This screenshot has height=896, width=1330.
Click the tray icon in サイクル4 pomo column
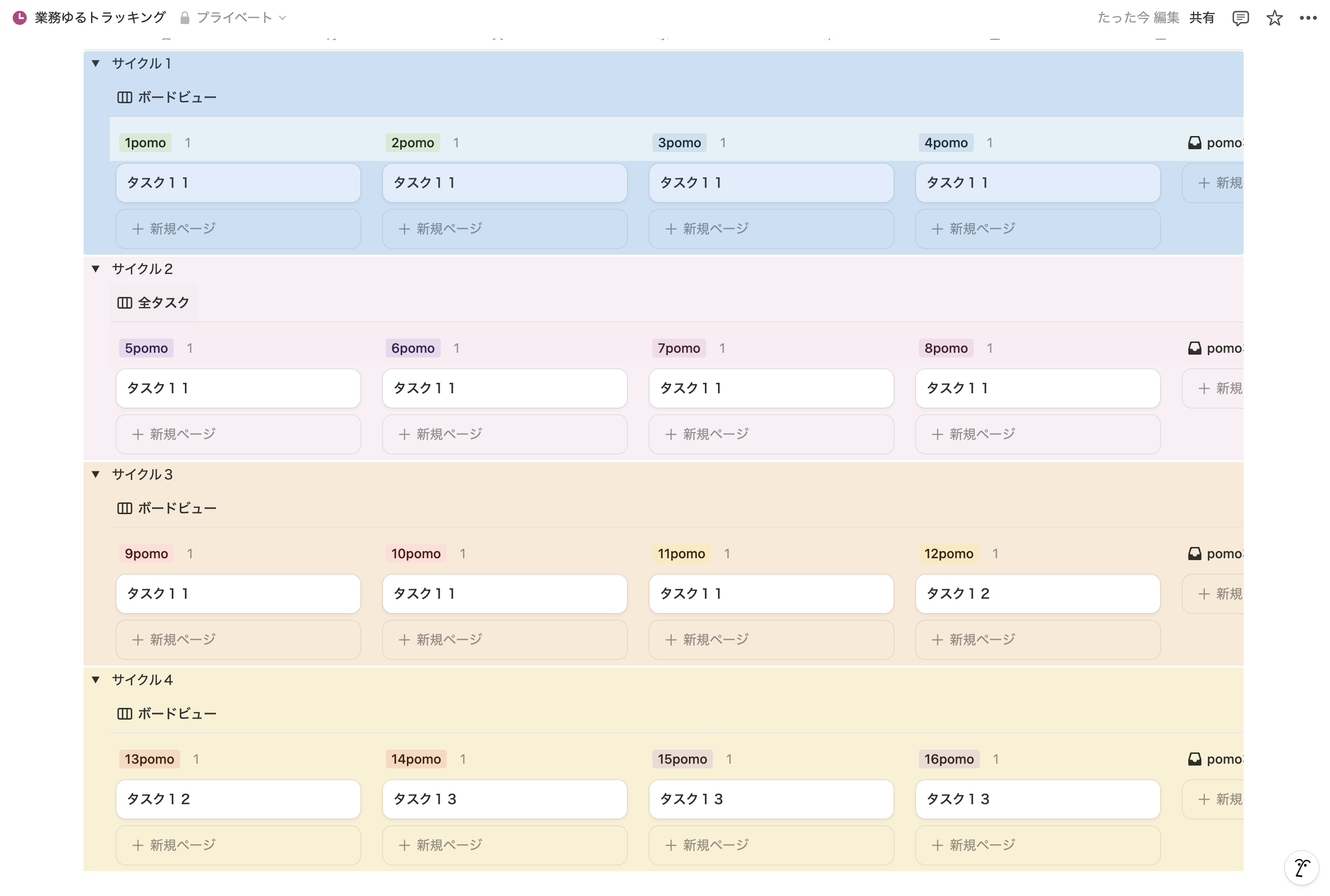pyautogui.click(x=1194, y=759)
